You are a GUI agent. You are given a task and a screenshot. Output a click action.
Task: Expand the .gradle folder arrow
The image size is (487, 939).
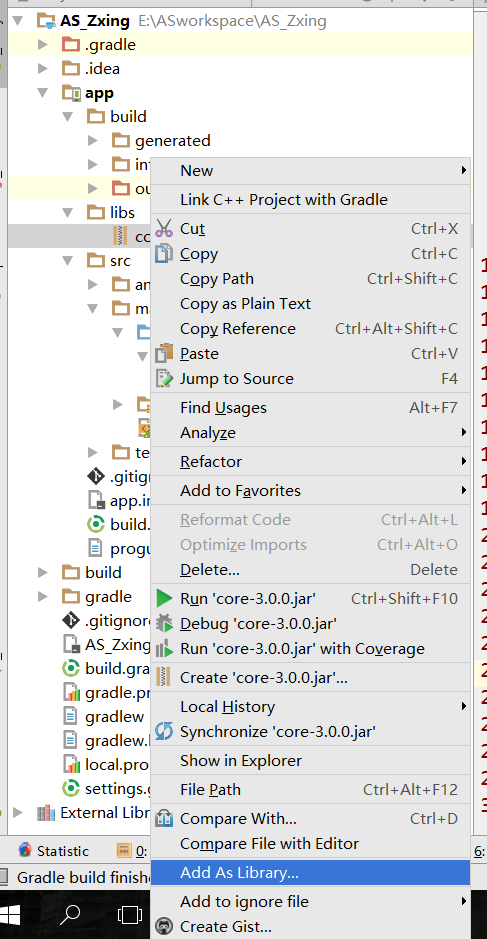click(x=43, y=45)
